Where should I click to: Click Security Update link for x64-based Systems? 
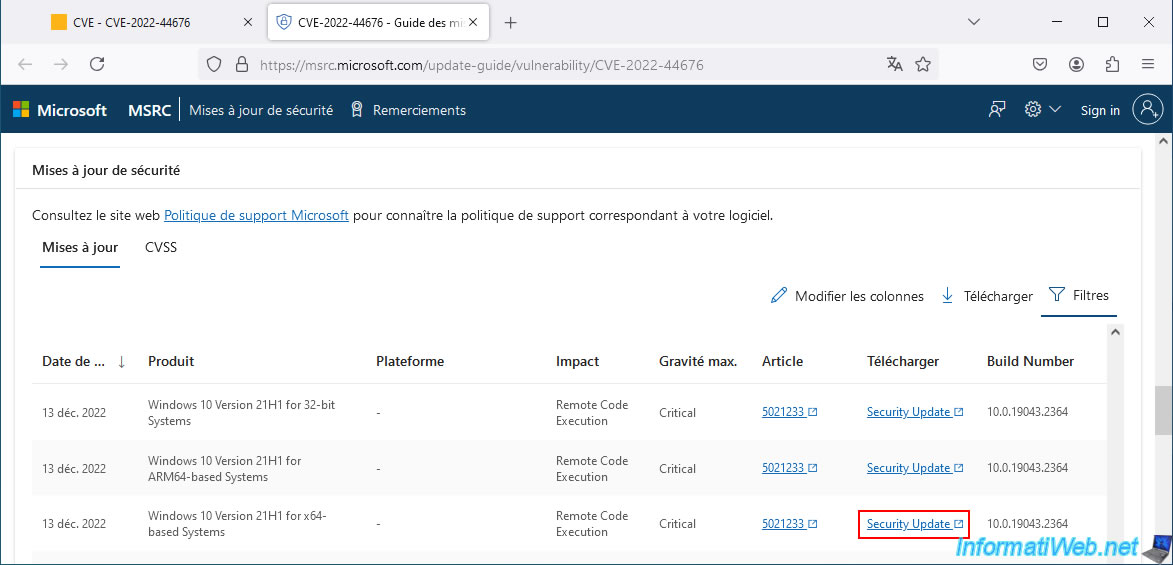point(909,524)
